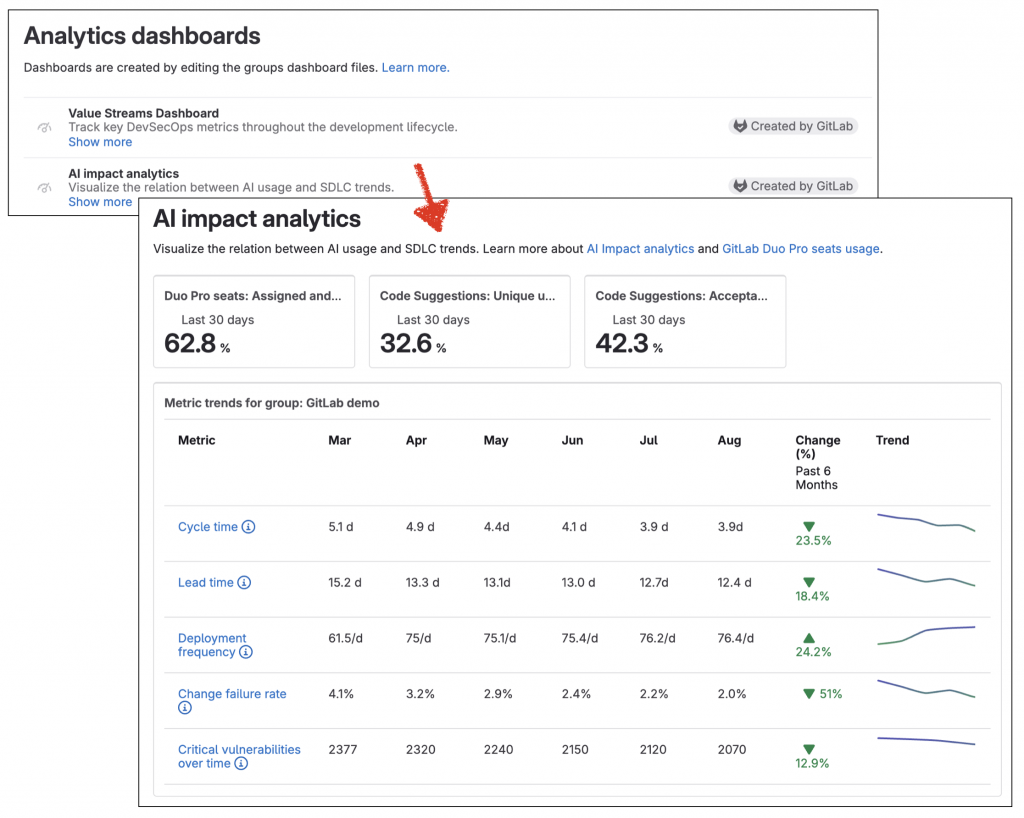Viewport: 1024px width, 818px height.
Task: Click the Aug column header
Action: click(729, 440)
